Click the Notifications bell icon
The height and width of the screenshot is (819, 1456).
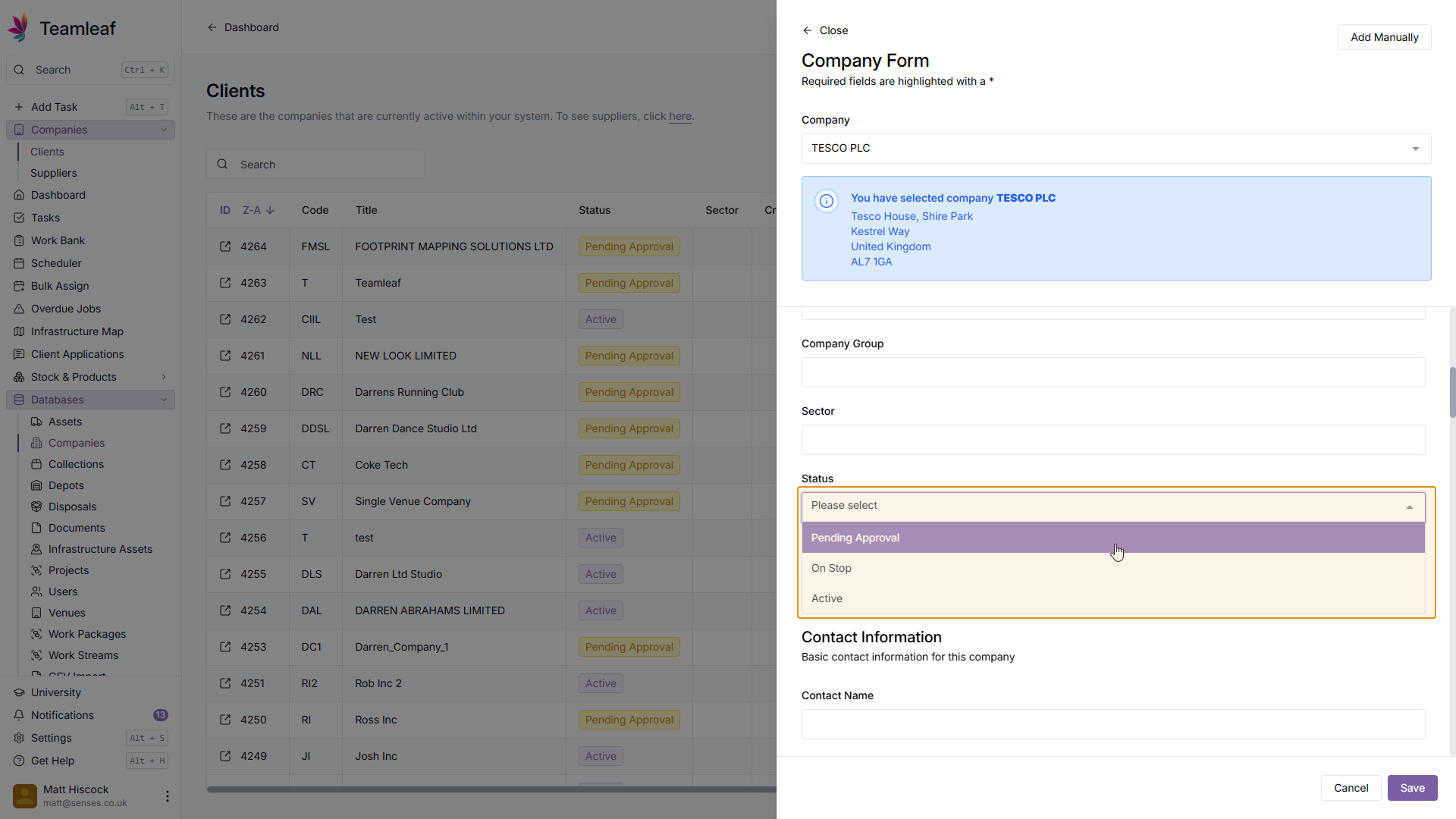(x=19, y=715)
